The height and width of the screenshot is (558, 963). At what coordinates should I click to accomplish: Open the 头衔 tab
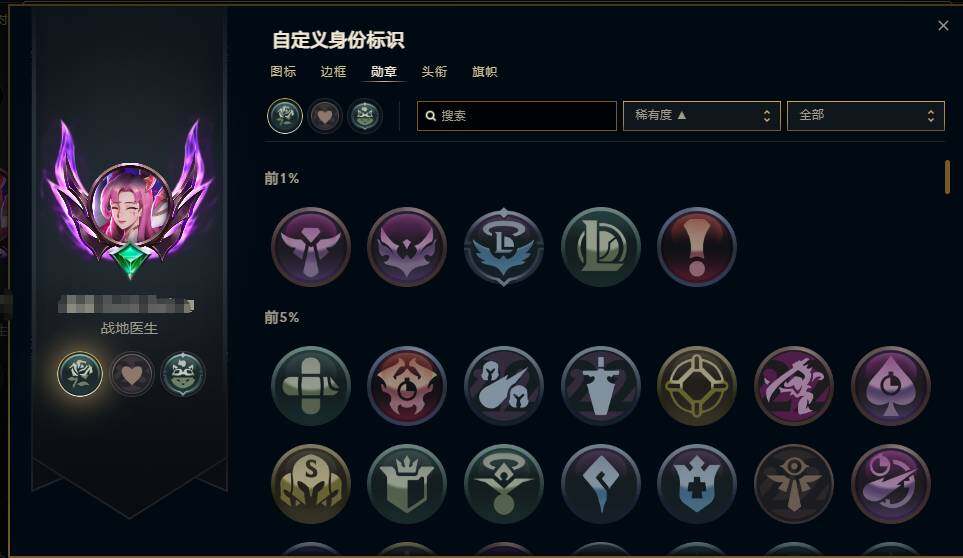pyautogui.click(x=434, y=71)
